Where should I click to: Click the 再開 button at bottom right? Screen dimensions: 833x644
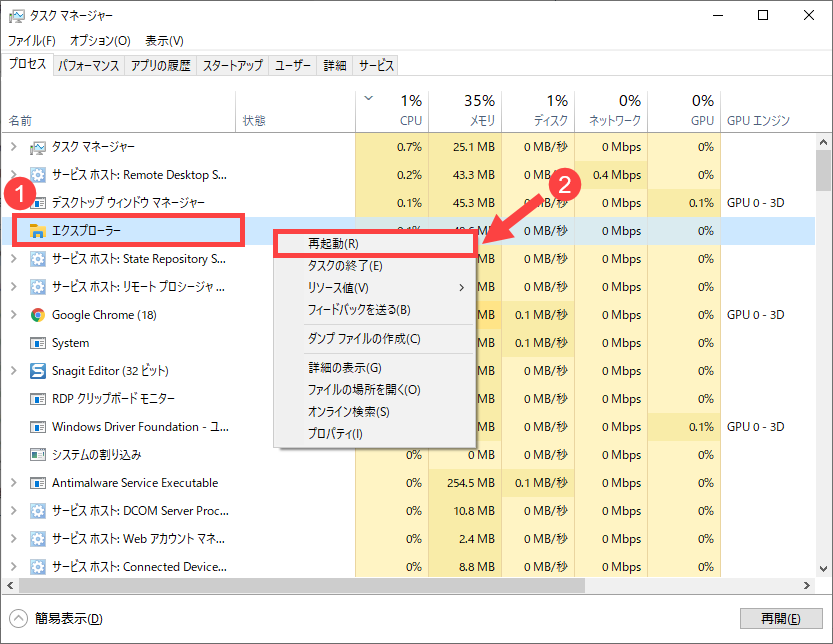(x=781, y=619)
